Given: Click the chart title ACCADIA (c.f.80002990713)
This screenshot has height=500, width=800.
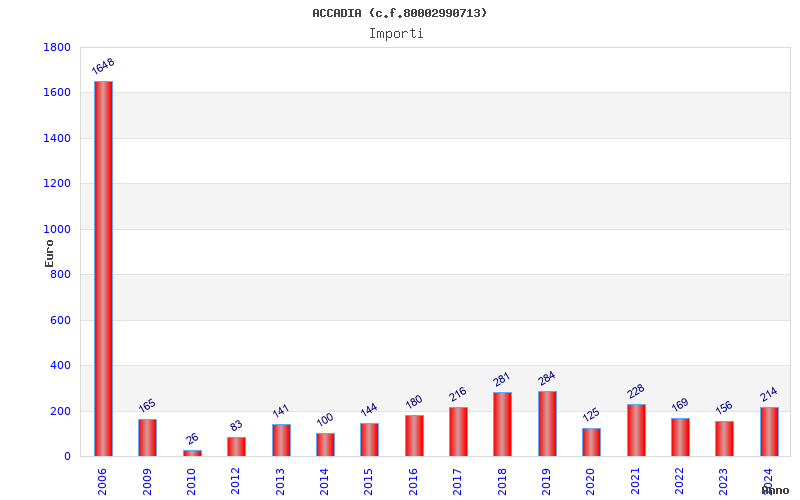Looking at the screenshot, I should pos(400,13).
